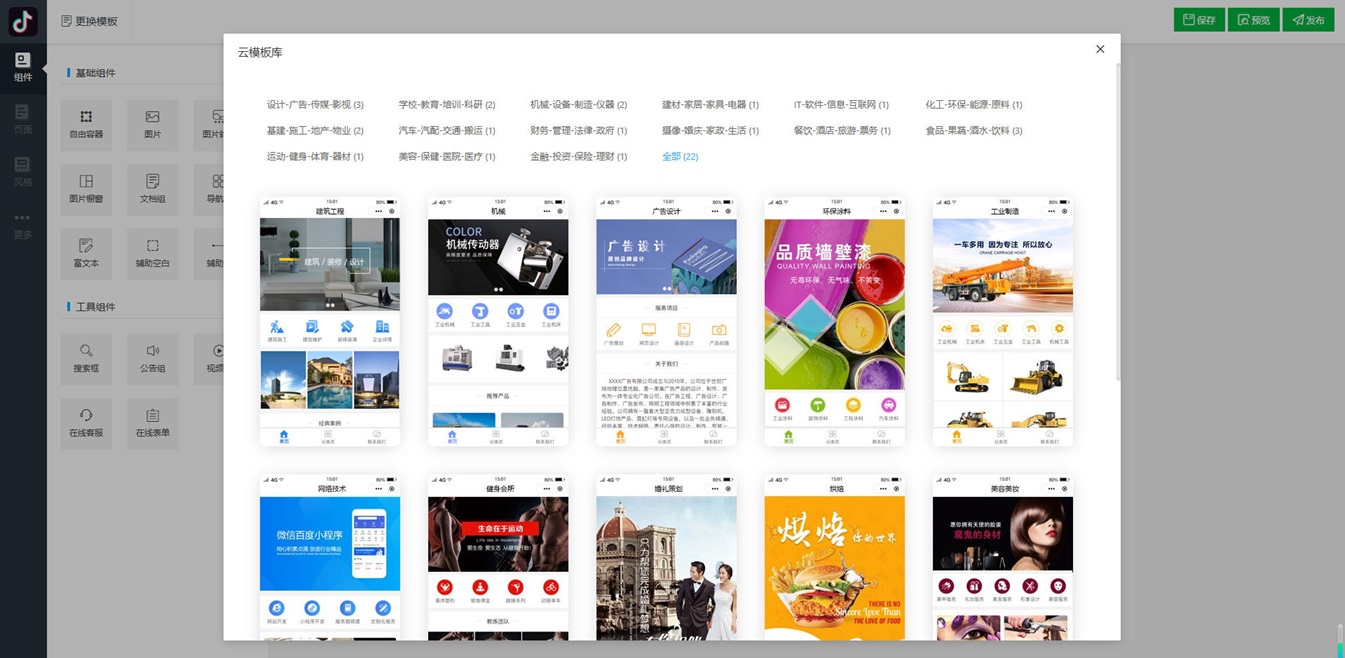This screenshot has height=658, width=1345.
Task: Add the 在线客服 component
Action: 86,423
